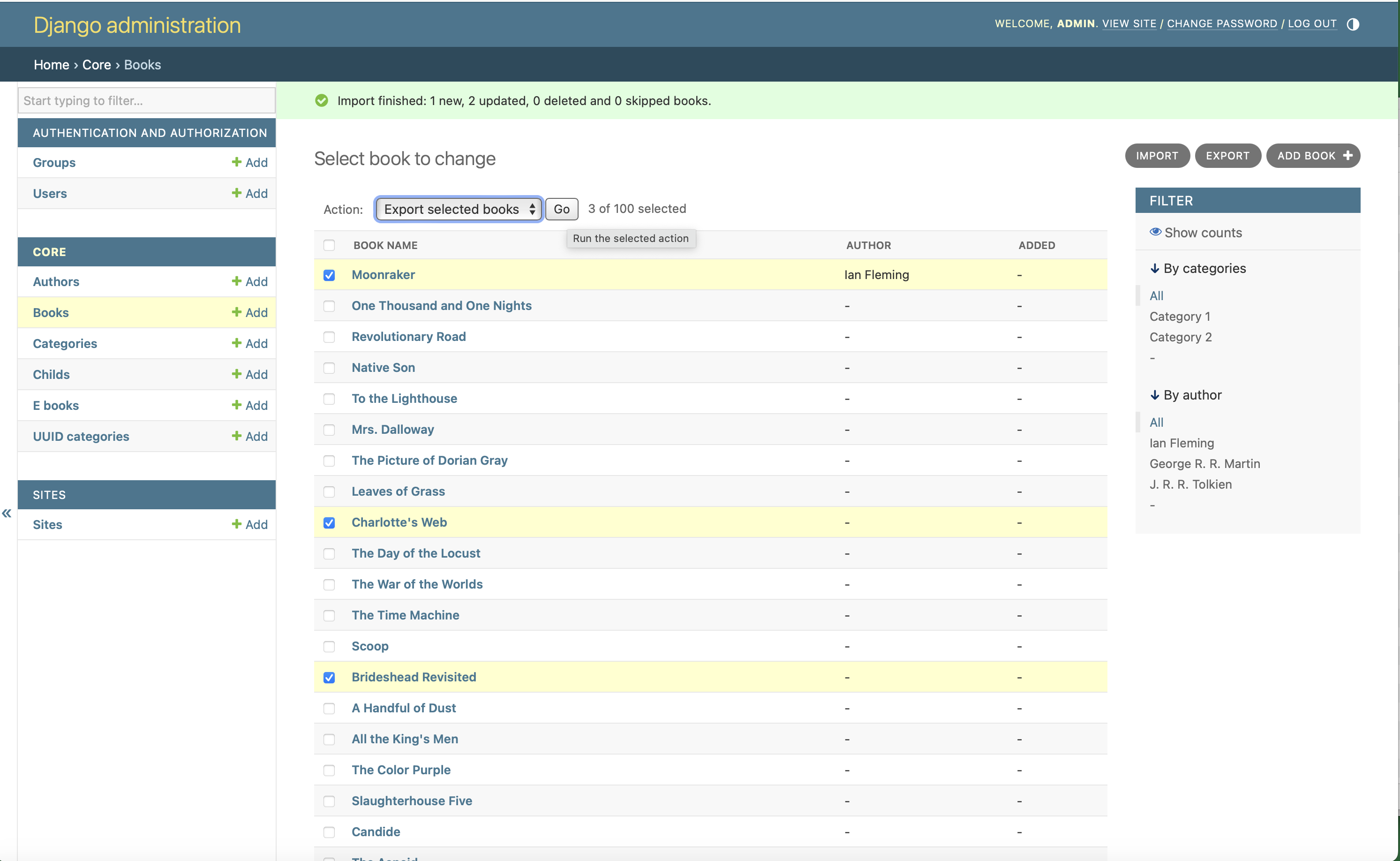Collapse the sidebar with double-chevron icon
Viewport: 1400px width, 861px height.
coord(7,513)
